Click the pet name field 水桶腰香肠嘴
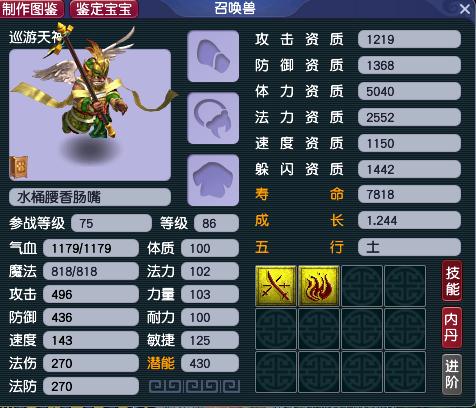Image resolution: width=476 pixels, height=408 pixels. pyautogui.click(x=90, y=197)
